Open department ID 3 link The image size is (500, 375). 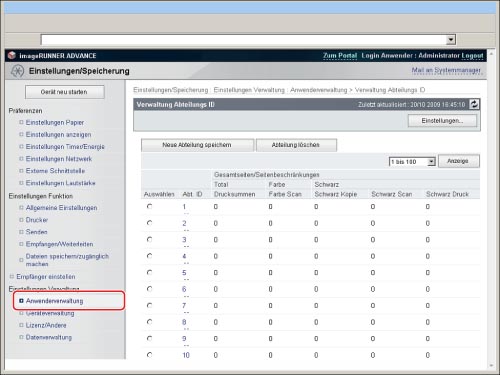click(x=184, y=240)
